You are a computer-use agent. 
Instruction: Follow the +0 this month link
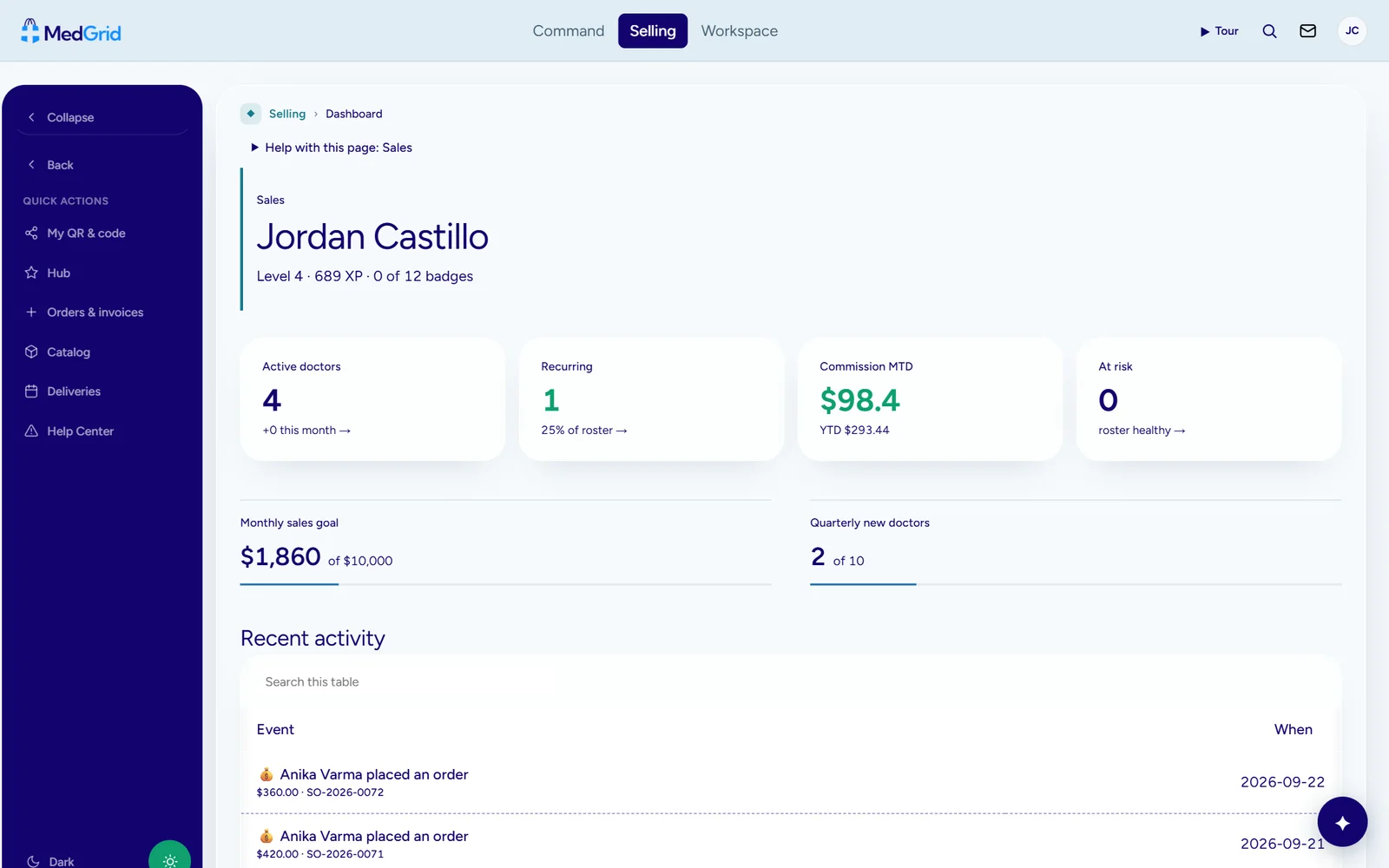click(306, 430)
